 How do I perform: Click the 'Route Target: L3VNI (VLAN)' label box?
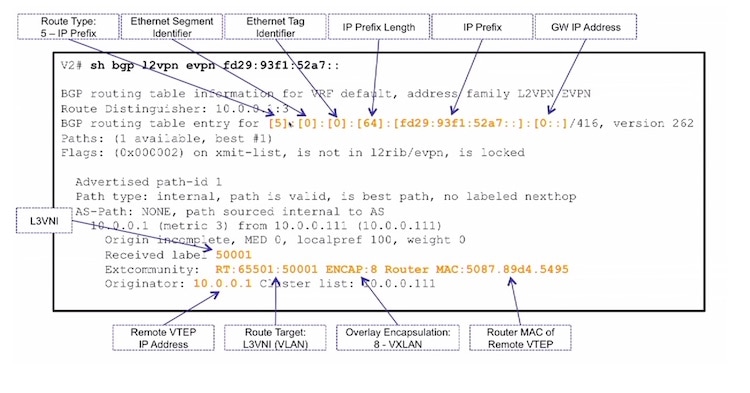coord(275,338)
